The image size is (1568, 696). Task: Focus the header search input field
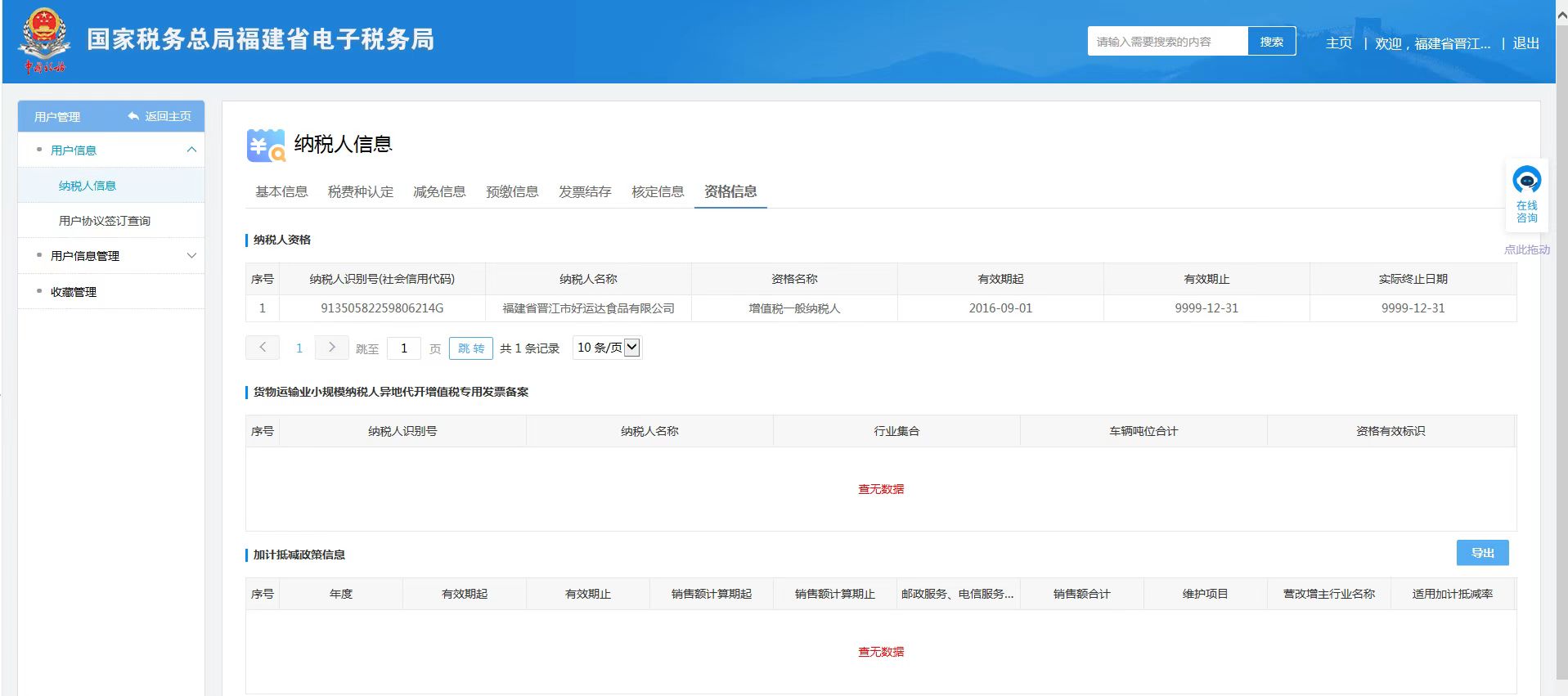click(1166, 42)
